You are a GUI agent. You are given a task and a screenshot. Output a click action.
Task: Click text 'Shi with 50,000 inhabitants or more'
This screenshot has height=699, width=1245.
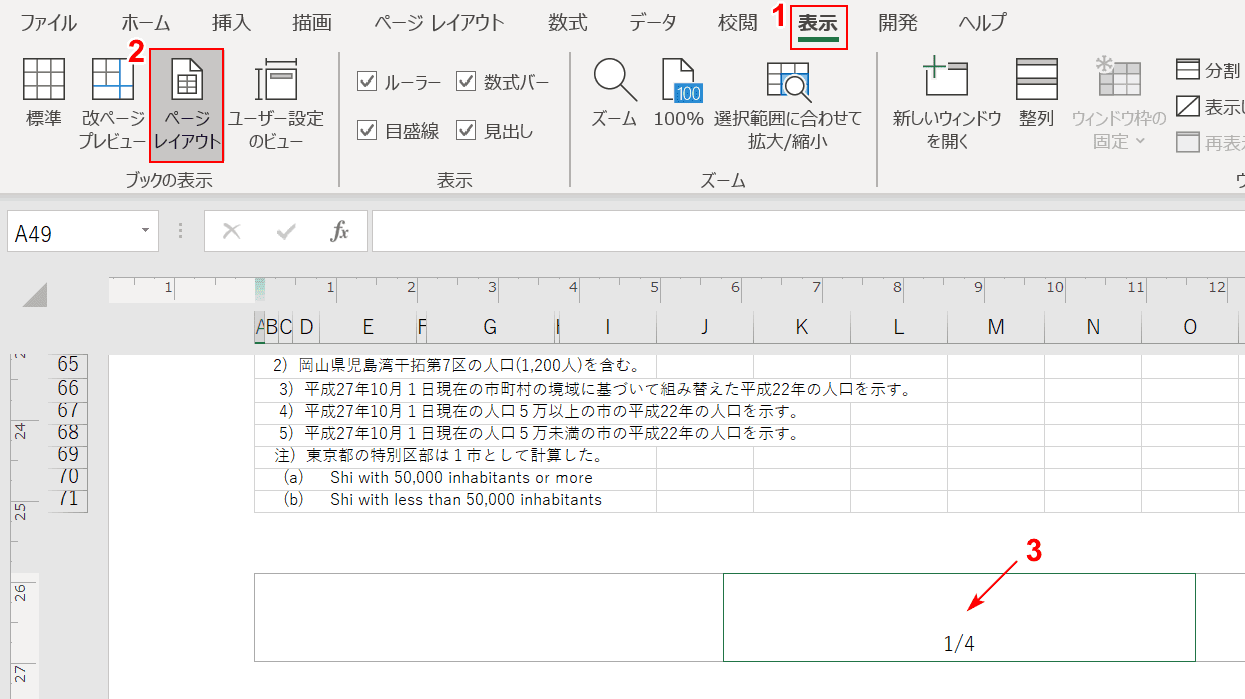pyautogui.click(x=461, y=478)
